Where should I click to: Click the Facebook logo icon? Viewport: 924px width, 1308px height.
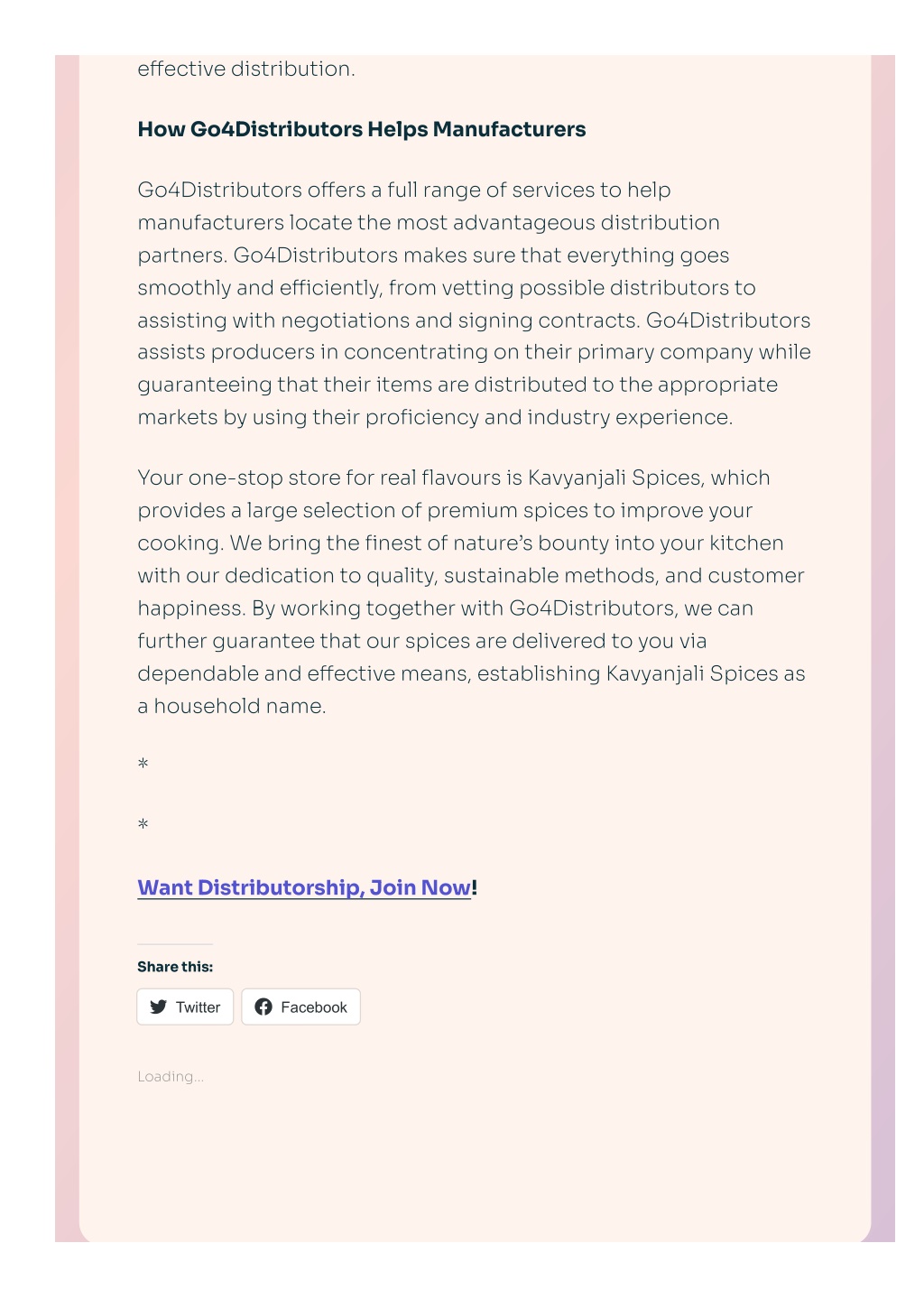263,1007
